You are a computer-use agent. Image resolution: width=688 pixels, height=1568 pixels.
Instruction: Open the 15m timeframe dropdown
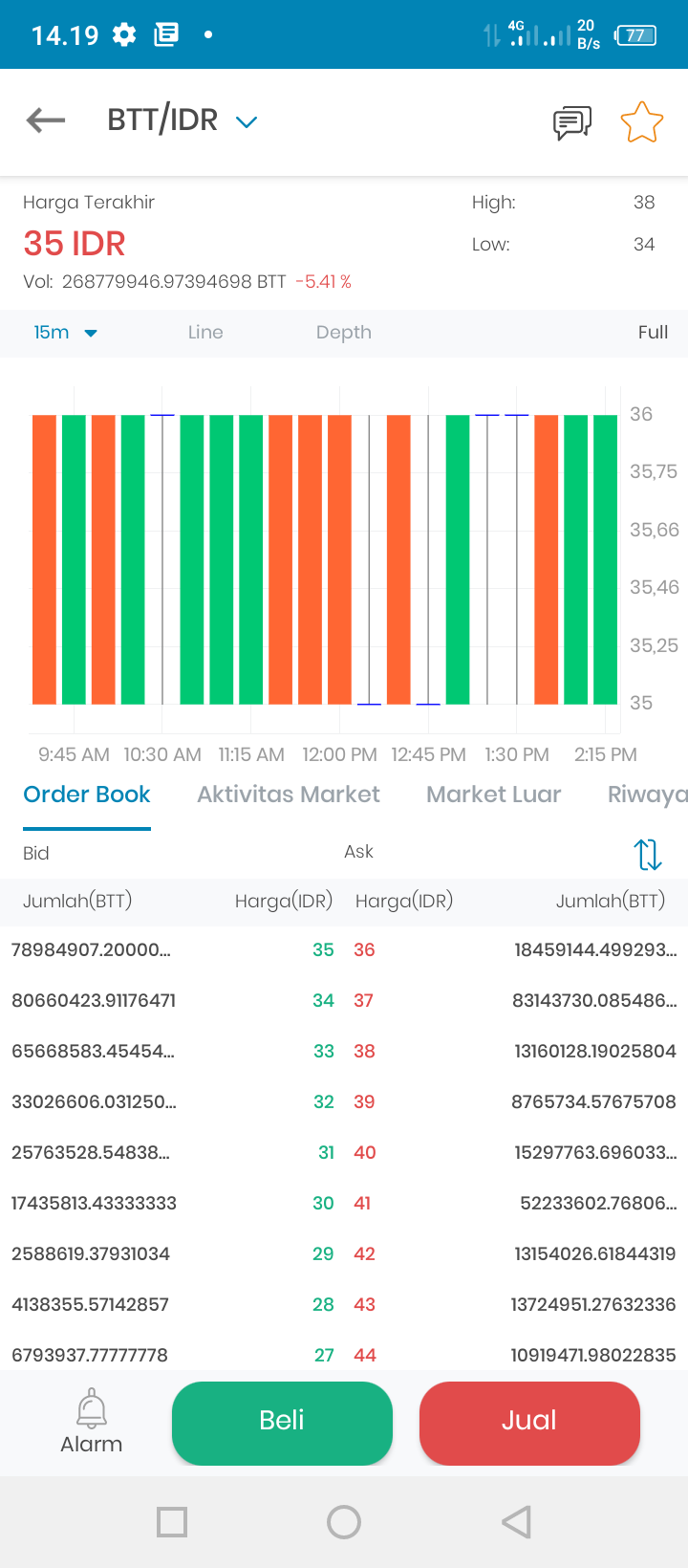click(66, 333)
